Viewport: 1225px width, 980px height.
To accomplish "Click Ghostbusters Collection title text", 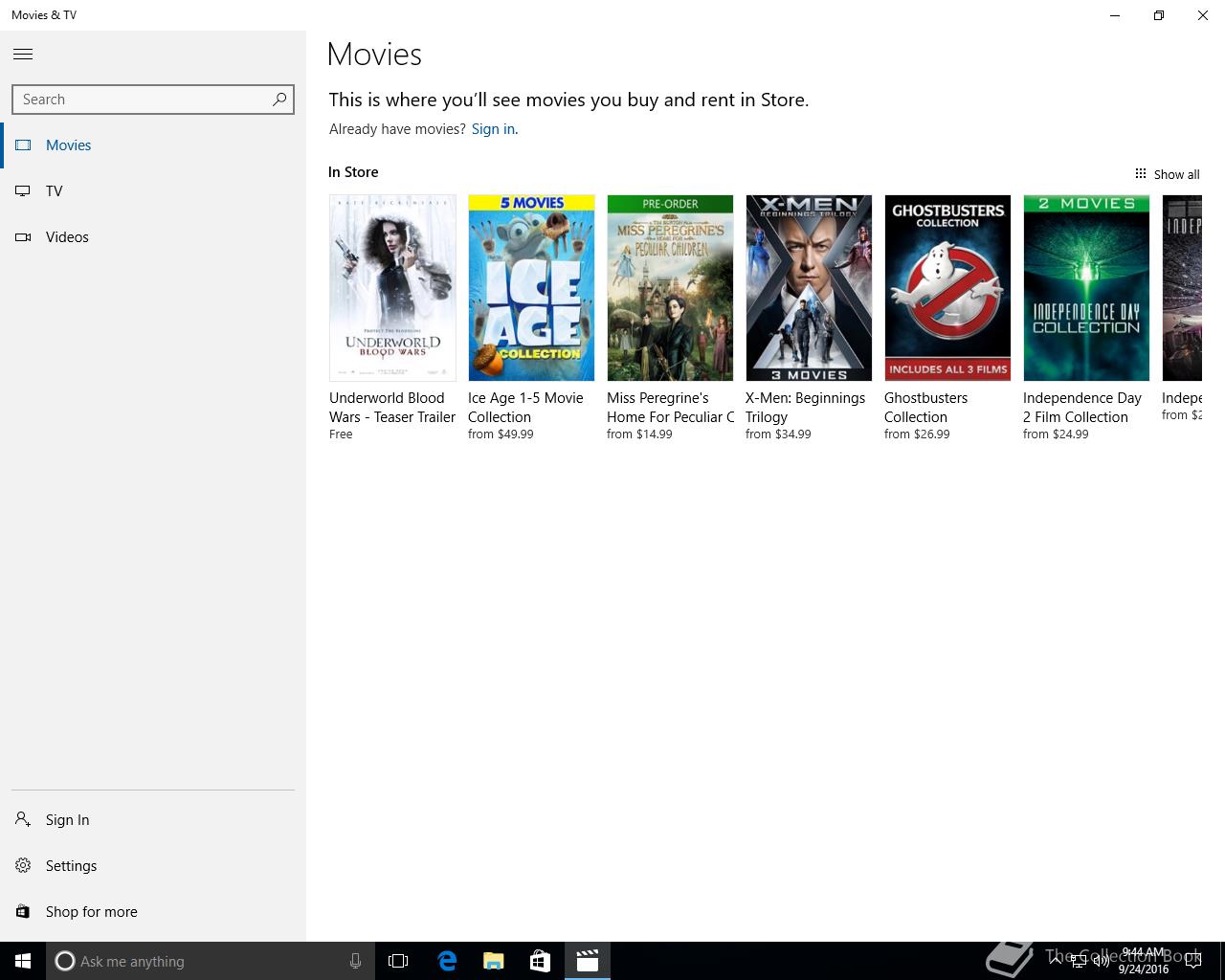I will point(925,408).
